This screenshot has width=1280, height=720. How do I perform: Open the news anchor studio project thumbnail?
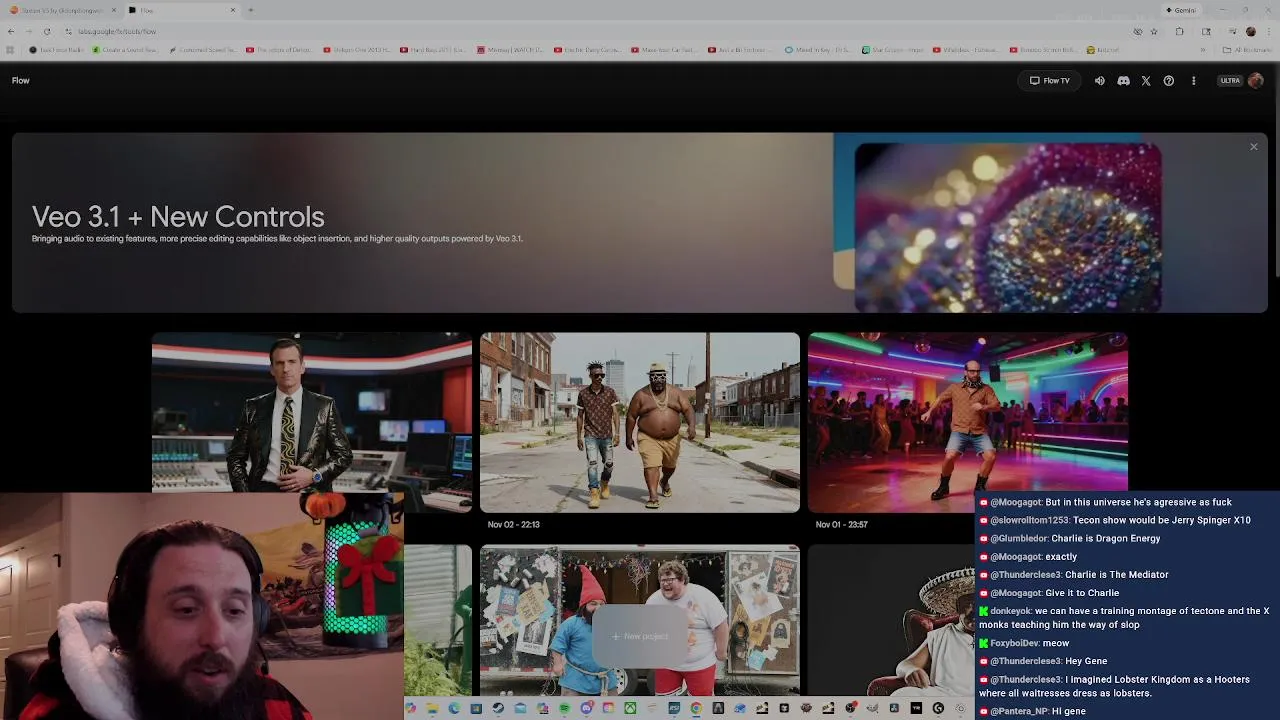point(312,413)
